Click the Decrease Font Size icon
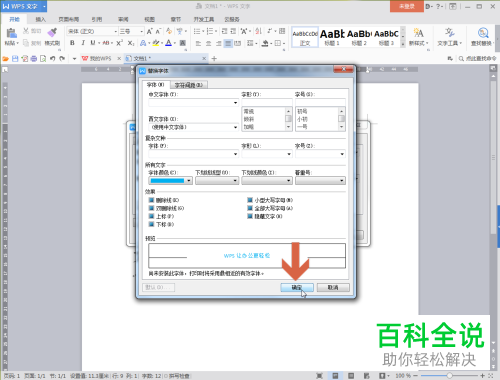The image size is (500, 380). click(x=158, y=31)
